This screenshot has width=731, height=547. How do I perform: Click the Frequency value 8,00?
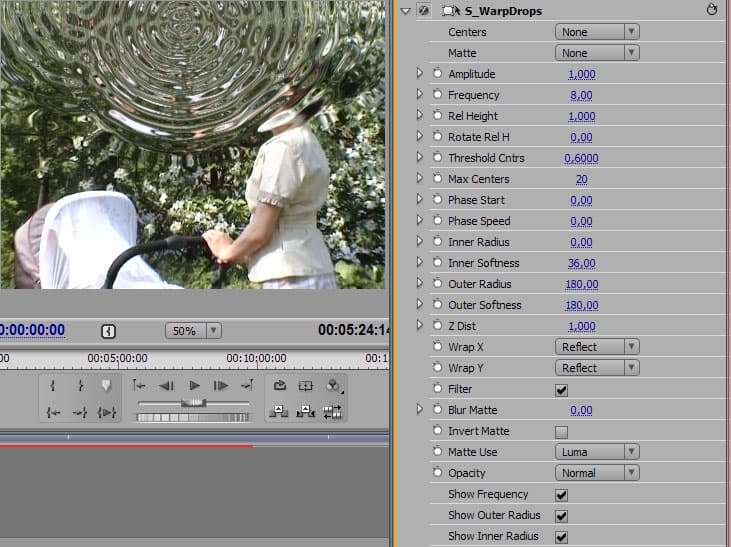(581, 95)
